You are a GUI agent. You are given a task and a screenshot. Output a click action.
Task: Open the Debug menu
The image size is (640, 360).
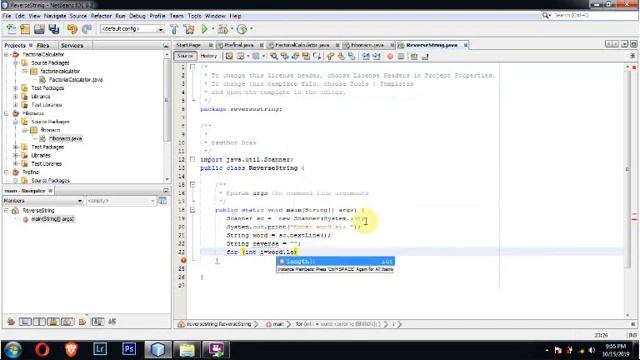coord(137,16)
